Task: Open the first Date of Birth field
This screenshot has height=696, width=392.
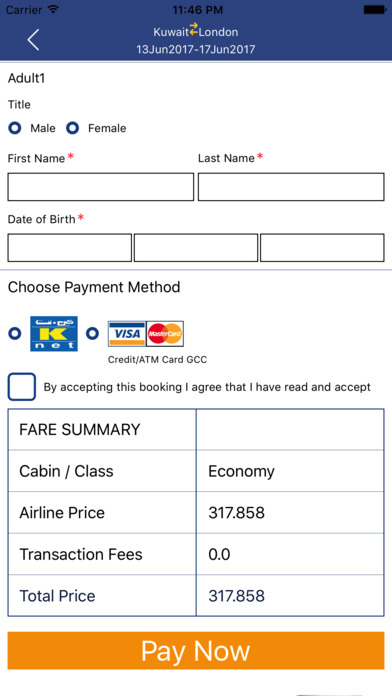Action: point(69,248)
